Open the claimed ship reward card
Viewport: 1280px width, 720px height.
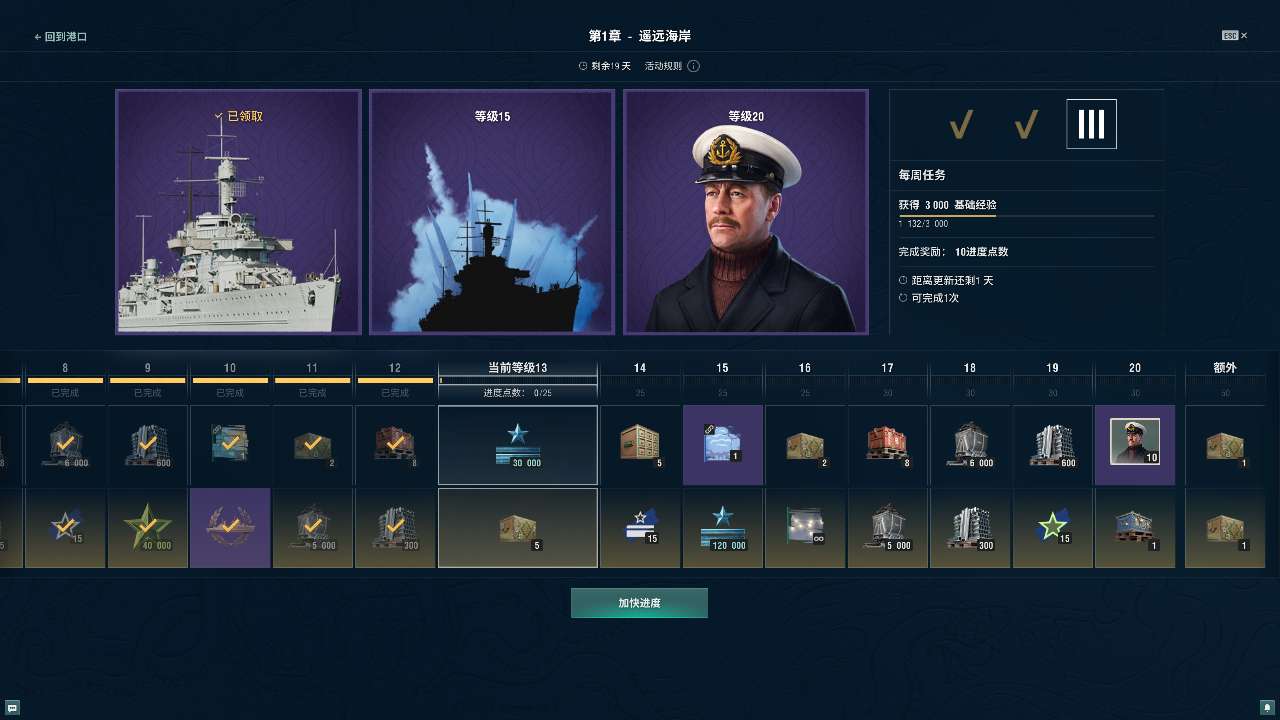[x=238, y=212]
